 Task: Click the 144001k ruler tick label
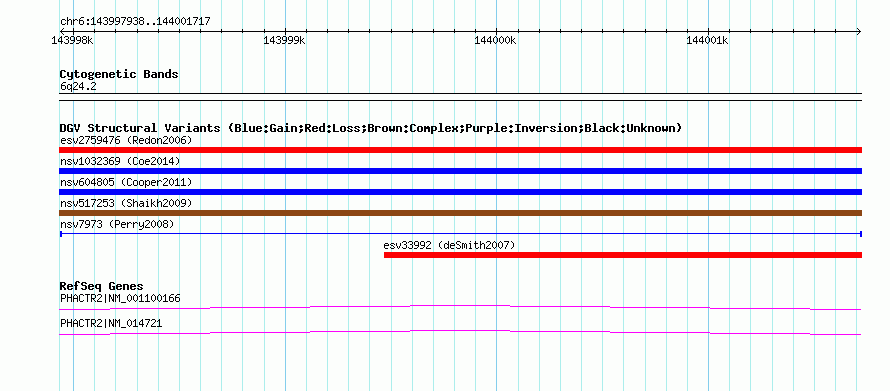coord(708,40)
